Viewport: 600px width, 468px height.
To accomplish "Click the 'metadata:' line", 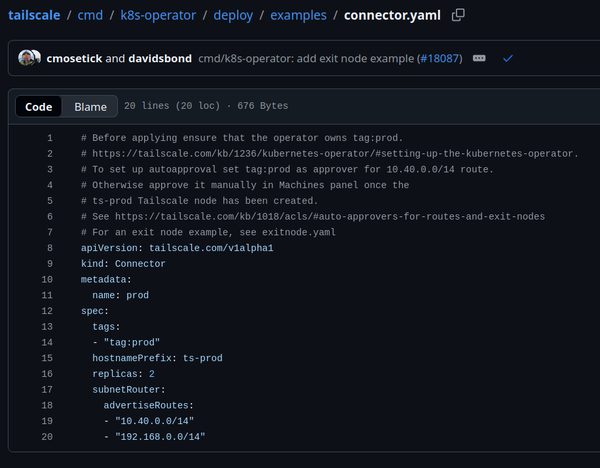I will coord(106,279).
